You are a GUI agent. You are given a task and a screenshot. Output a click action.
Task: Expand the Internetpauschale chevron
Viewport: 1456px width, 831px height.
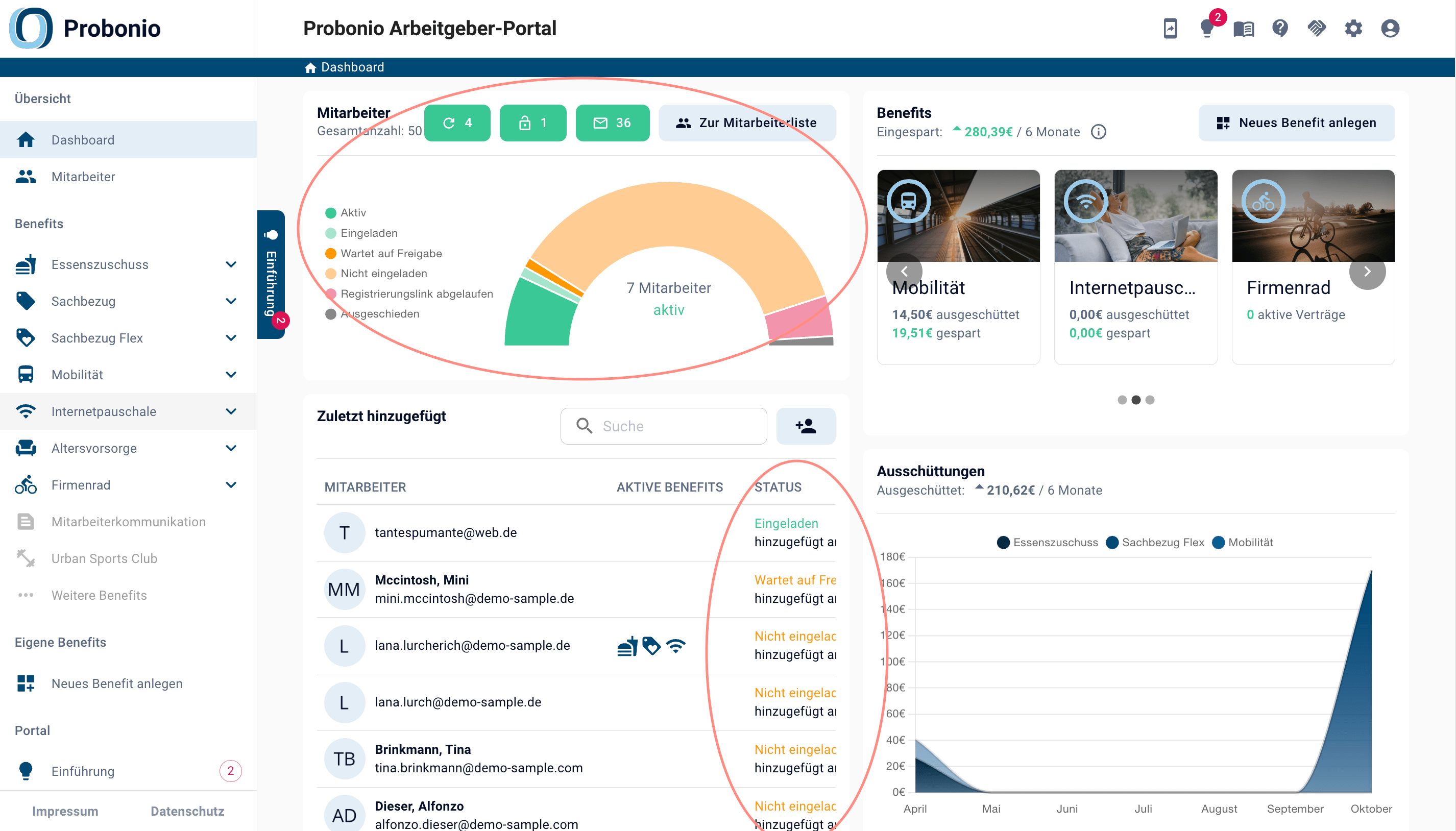[231, 411]
